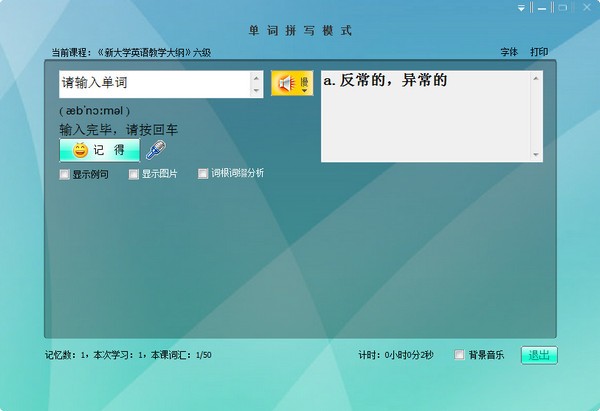Click the definition panel scroll up arrow
The height and width of the screenshot is (411, 600).
pyautogui.click(x=536, y=78)
